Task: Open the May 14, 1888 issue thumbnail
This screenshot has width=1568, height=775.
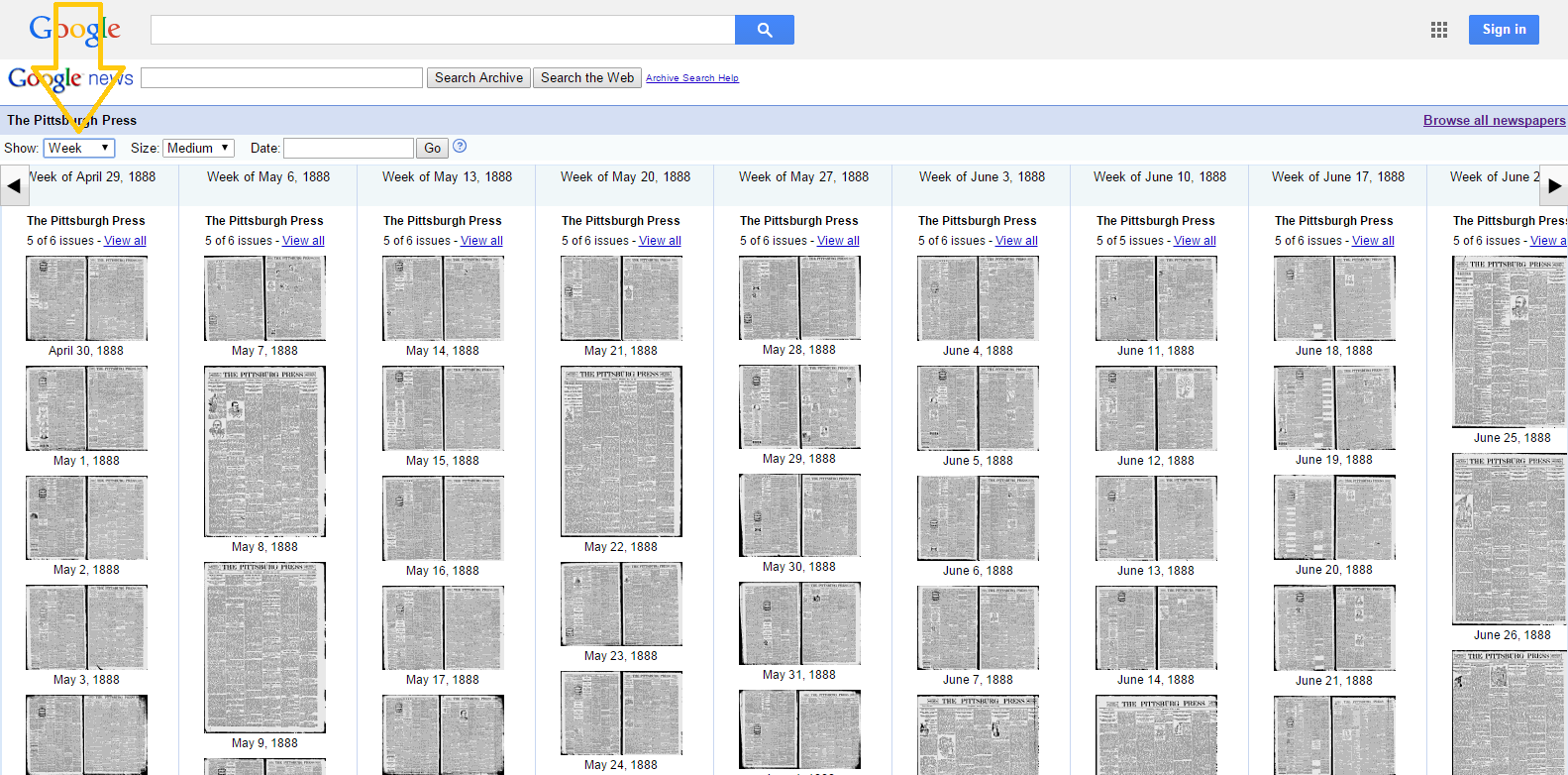Action: (x=443, y=298)
